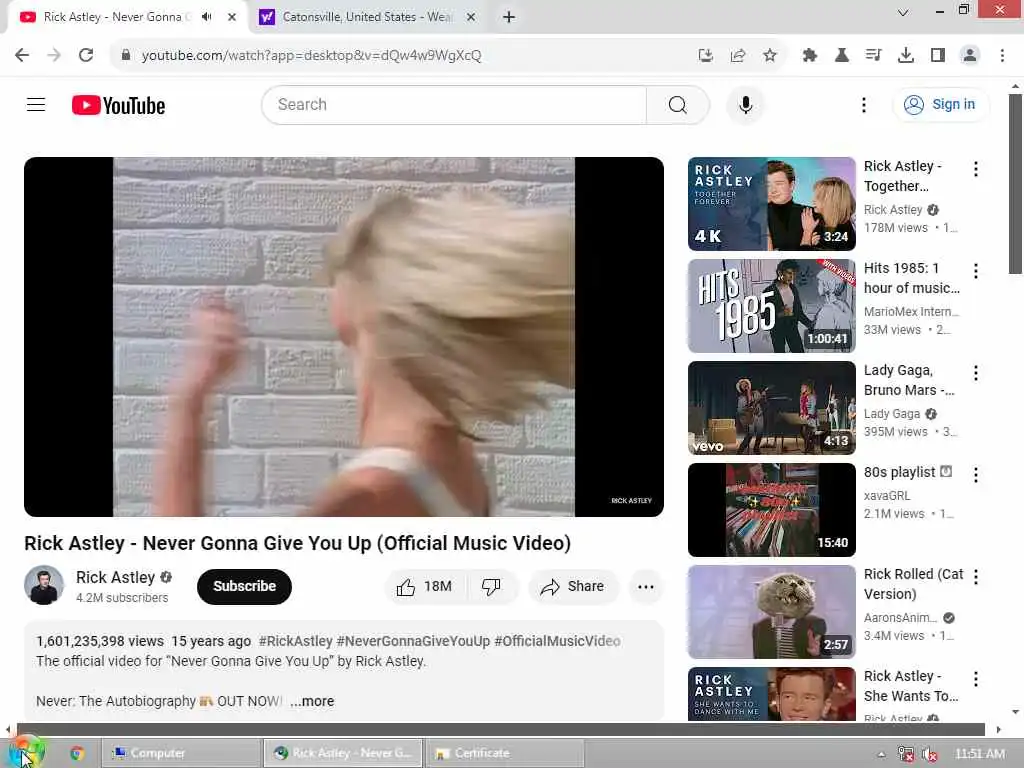Open the tab search dropdown arrow

pyautogui.click(x=903, y=12)
